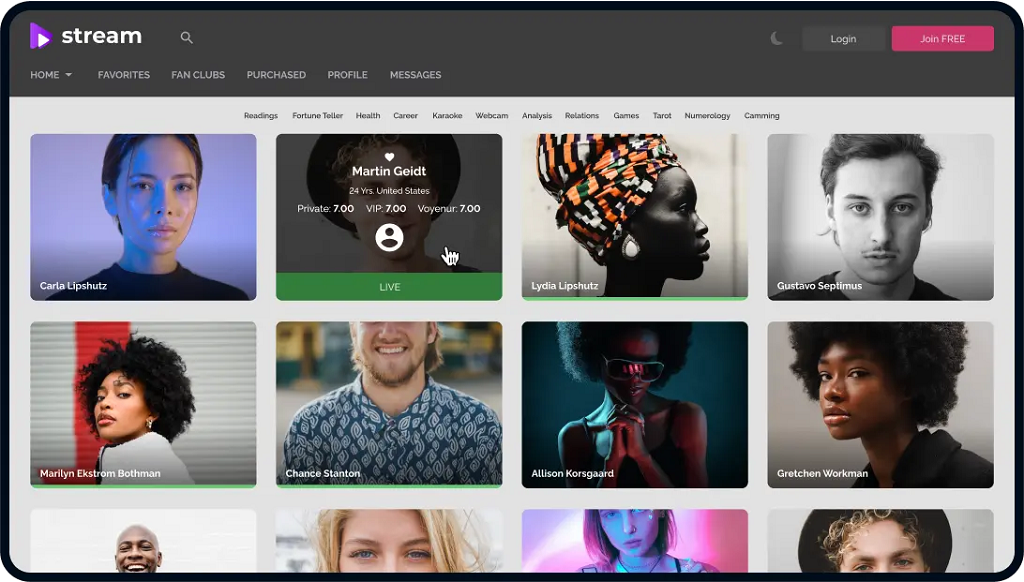
Task: Filter by Fortune Teller category
Action: (317, 116)
